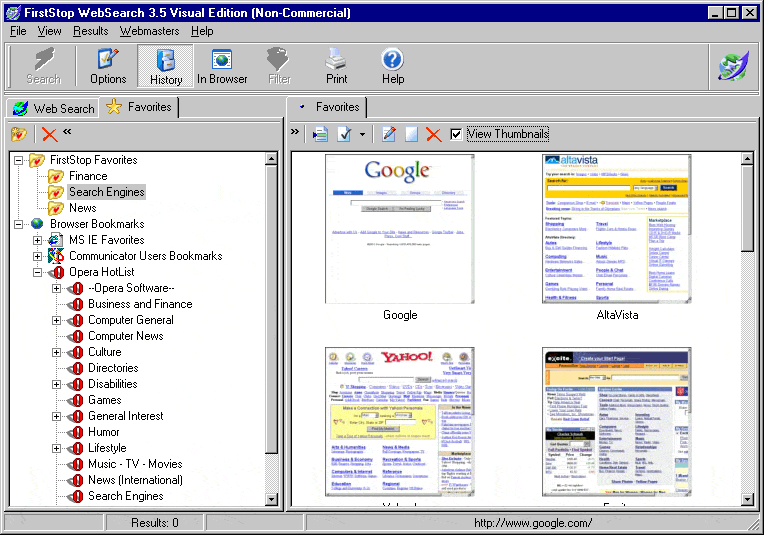Image resolution: width=764 pixels, height=535 pixels.
Task: Click the tree panel scroll down arrow
Action: click(x=272, y=499)
